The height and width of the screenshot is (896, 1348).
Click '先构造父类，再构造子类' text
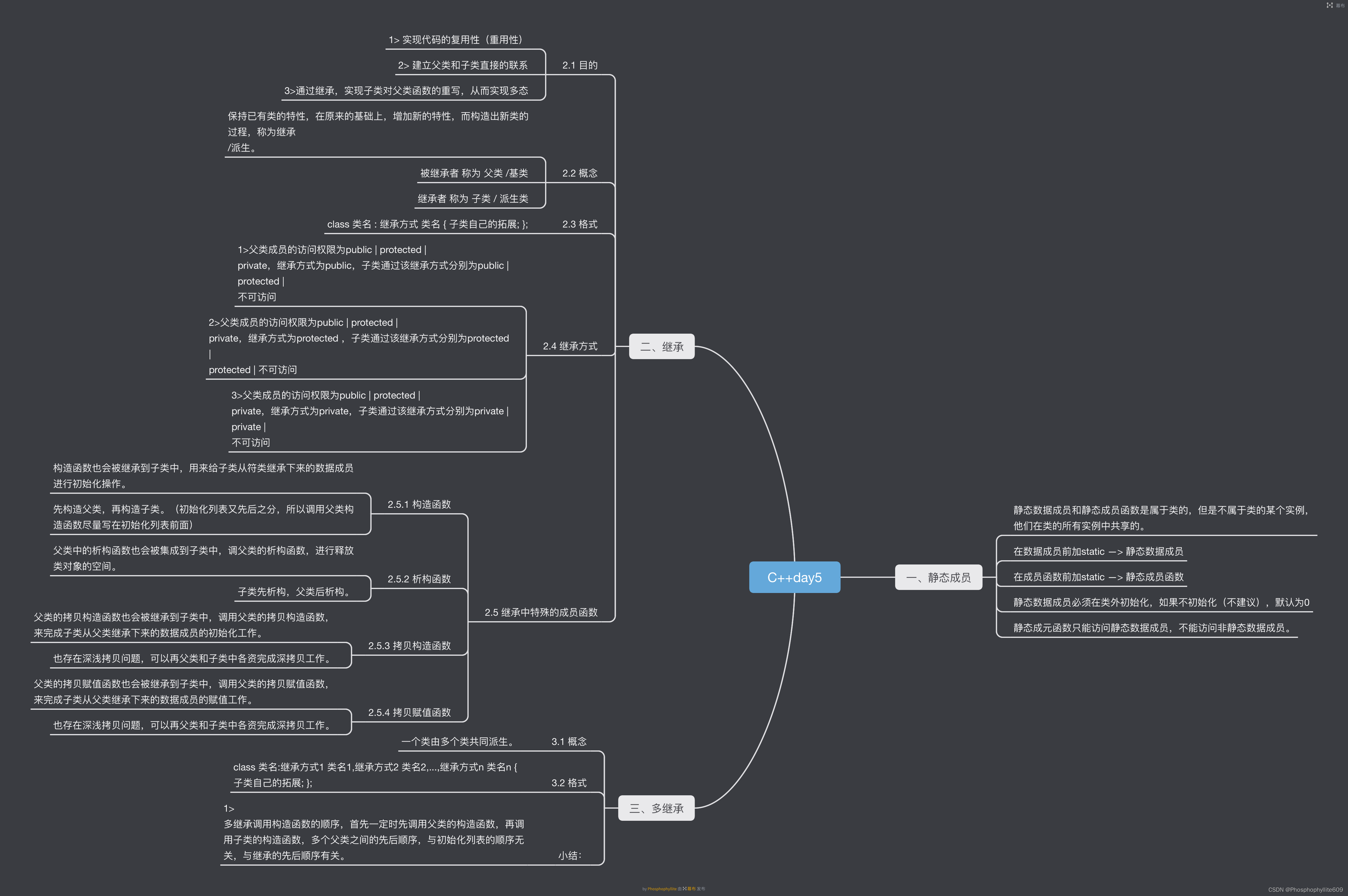pos(203,517)
